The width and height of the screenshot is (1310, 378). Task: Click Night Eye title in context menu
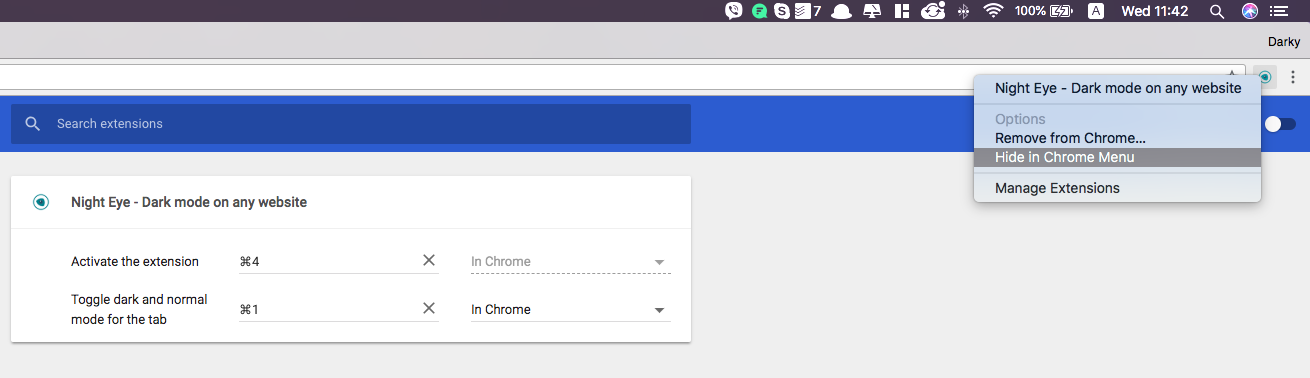click(1117, 88)
